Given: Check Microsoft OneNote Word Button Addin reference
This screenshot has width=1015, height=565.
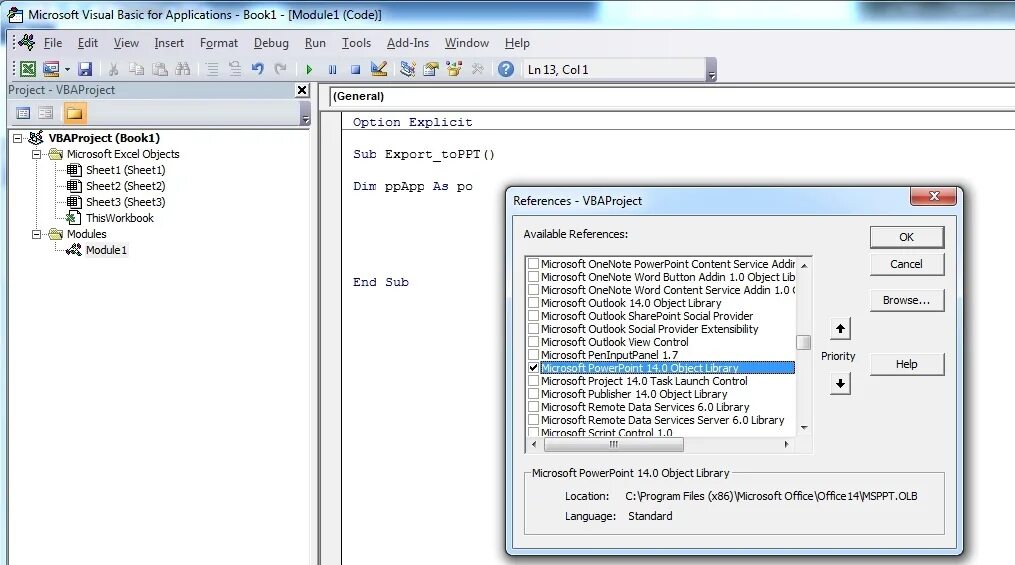Looking at the screenshot, I should (533, 277).
